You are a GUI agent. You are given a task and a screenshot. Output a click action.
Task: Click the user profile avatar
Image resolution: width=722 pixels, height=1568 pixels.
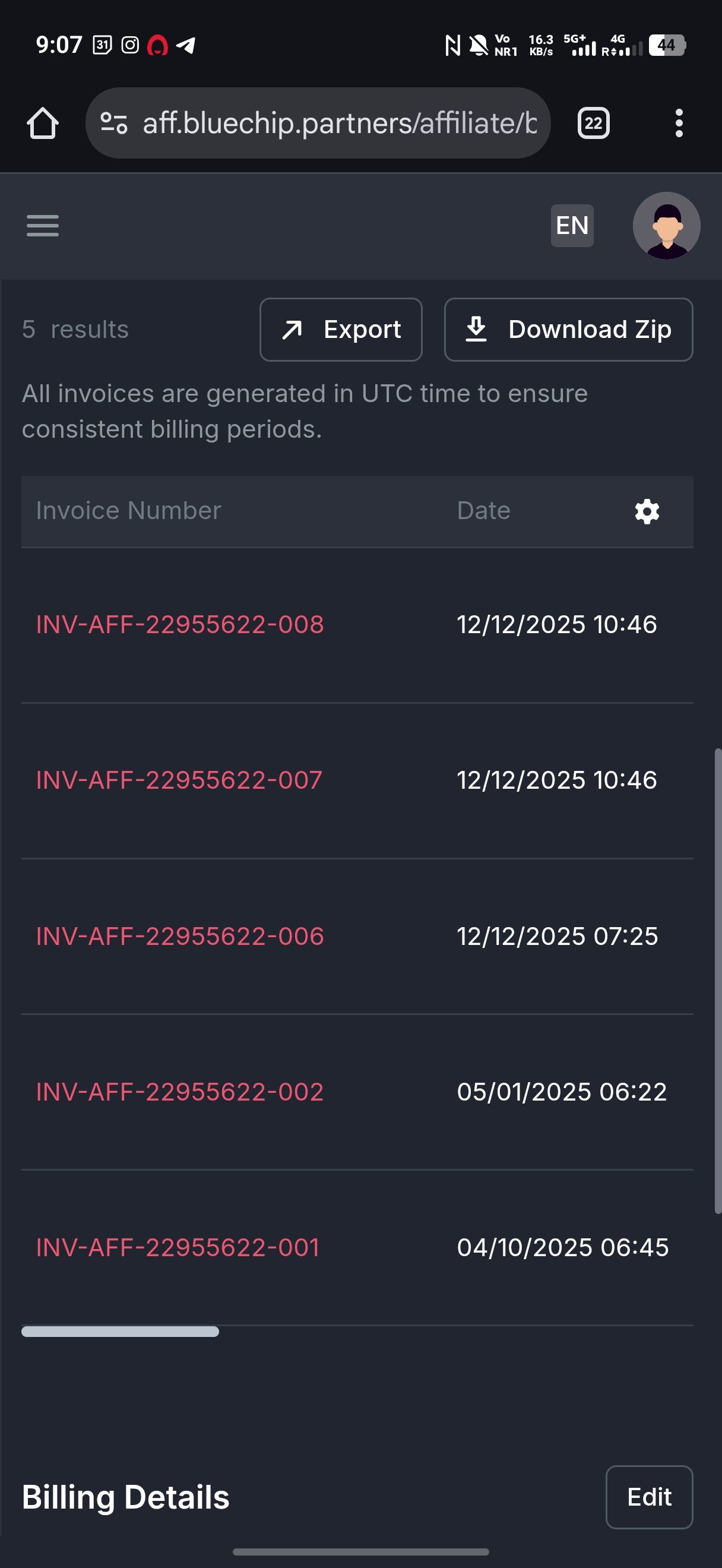tap(666, 225)
